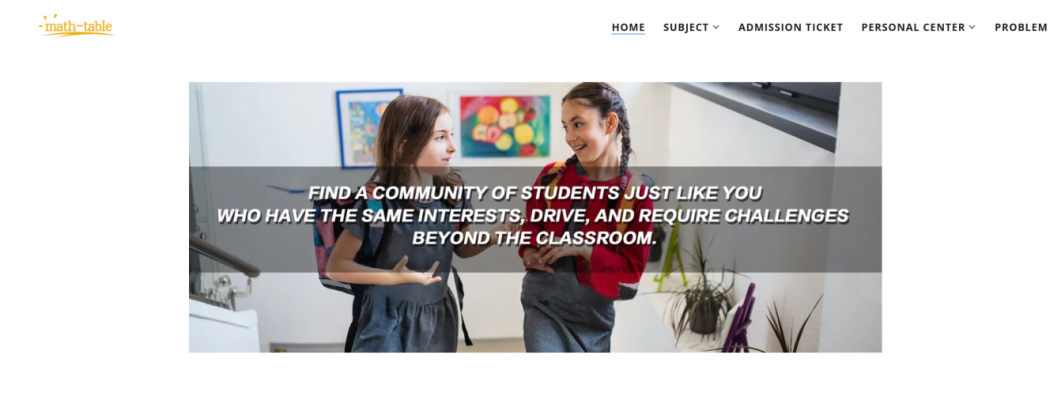Click the 'FIND A COMMUNITY OF STUDENTS' headline line
The width and height of the screenshot is (1060, 407).
tap(535, 193)
